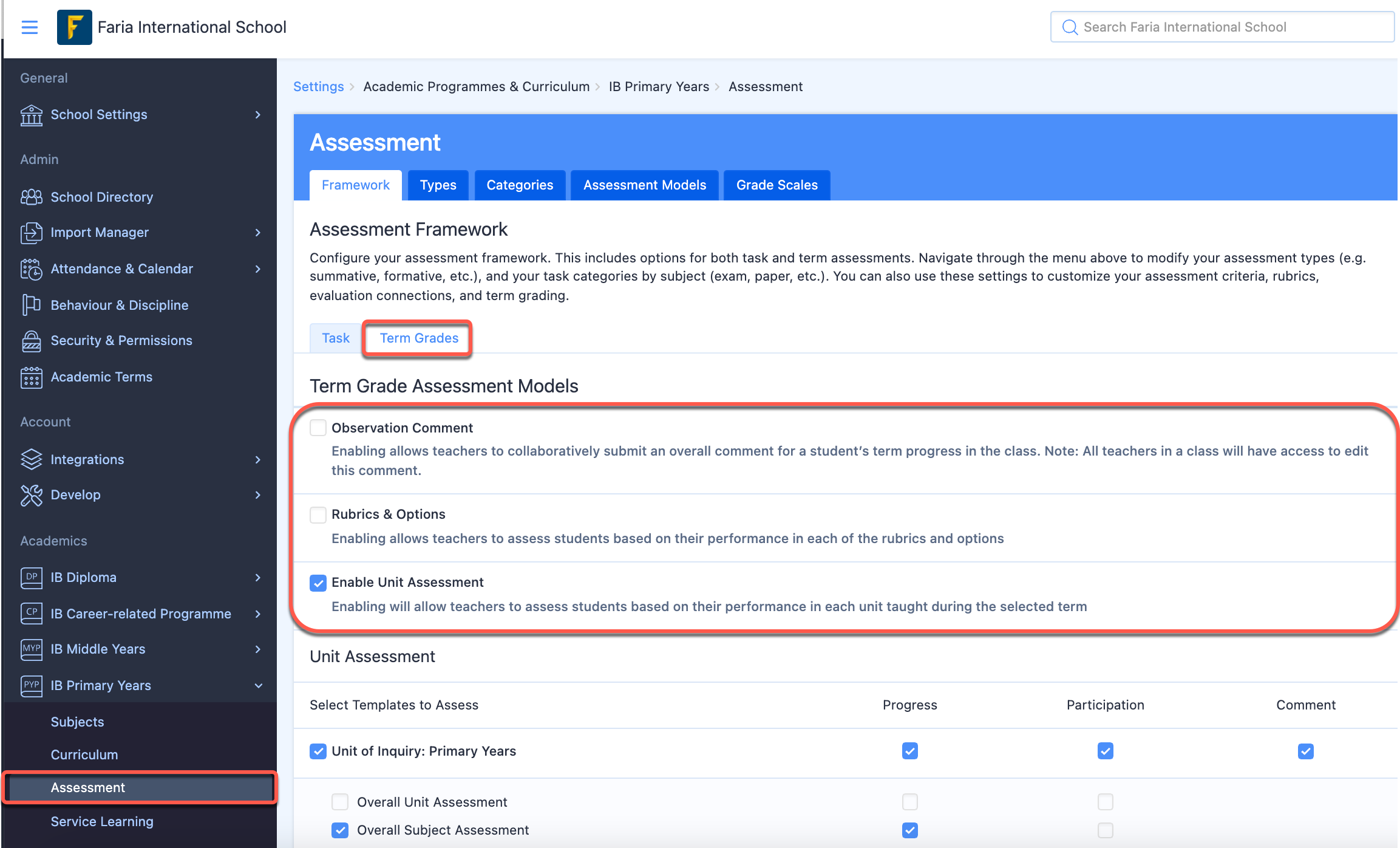Viewport: 1400px width, 848px height.
Task: Switch to the Grade Scales tab
Action: click(777, 185)
